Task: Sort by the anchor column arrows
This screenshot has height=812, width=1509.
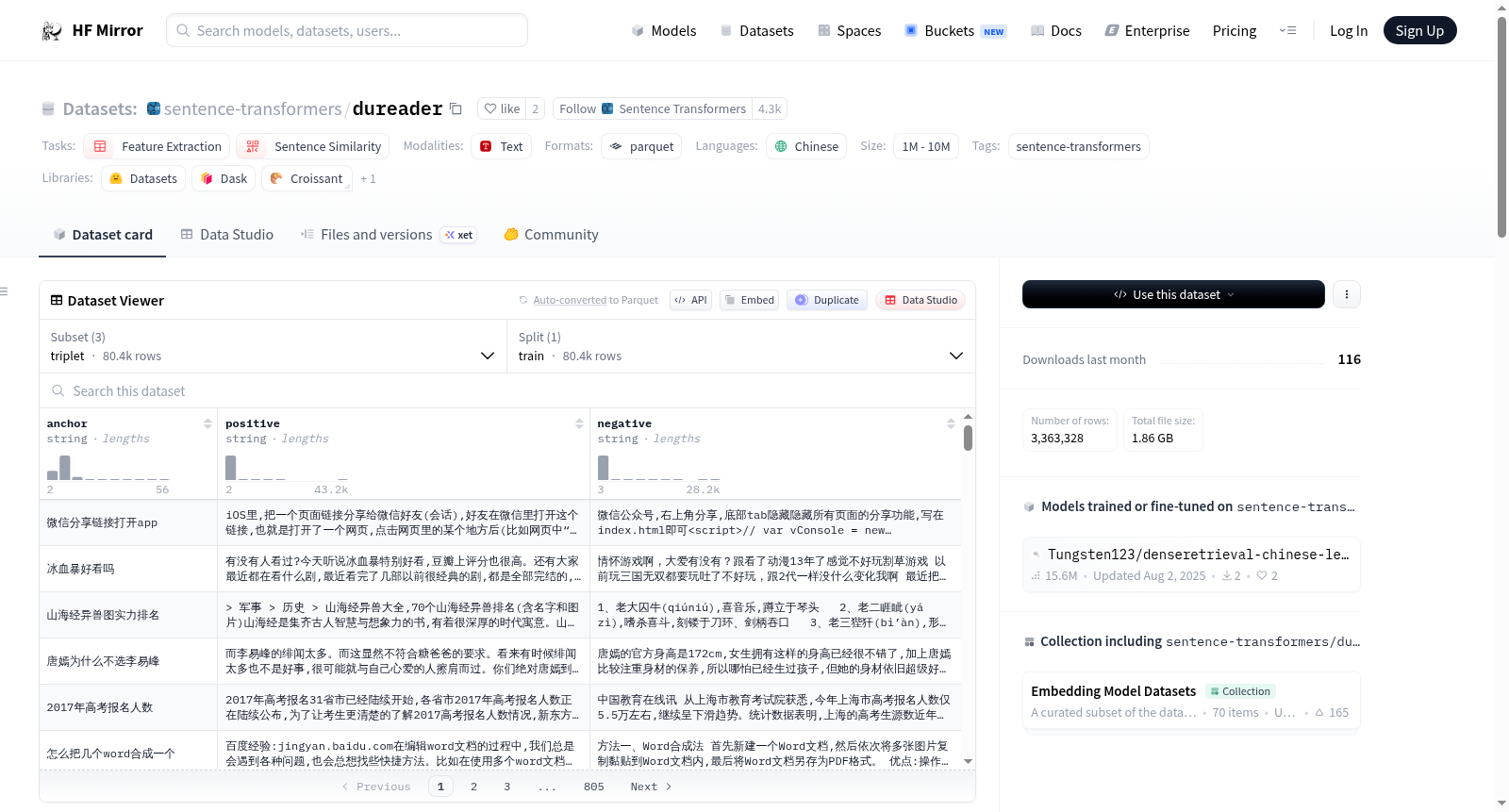Action: click(207, 423)
